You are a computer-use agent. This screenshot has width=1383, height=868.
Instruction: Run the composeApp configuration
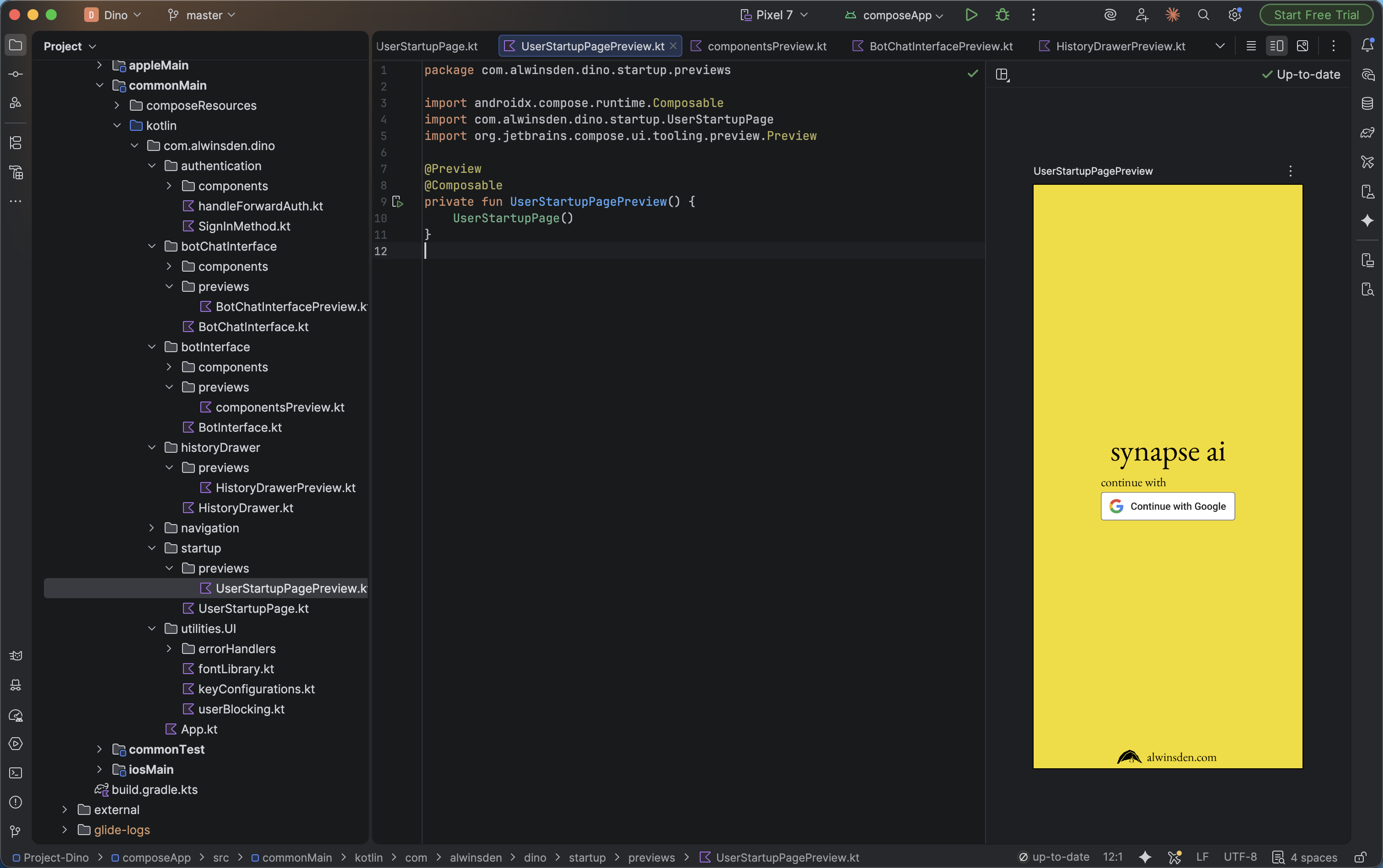(971, 15)
